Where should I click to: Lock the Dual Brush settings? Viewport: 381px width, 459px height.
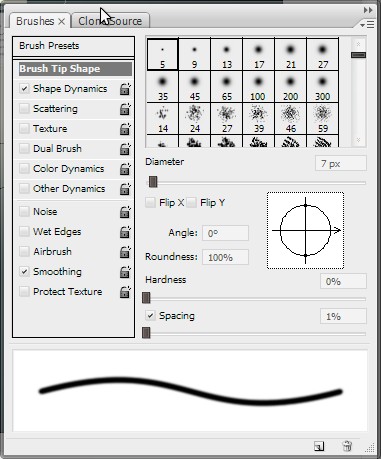click(x=125, y=149)
